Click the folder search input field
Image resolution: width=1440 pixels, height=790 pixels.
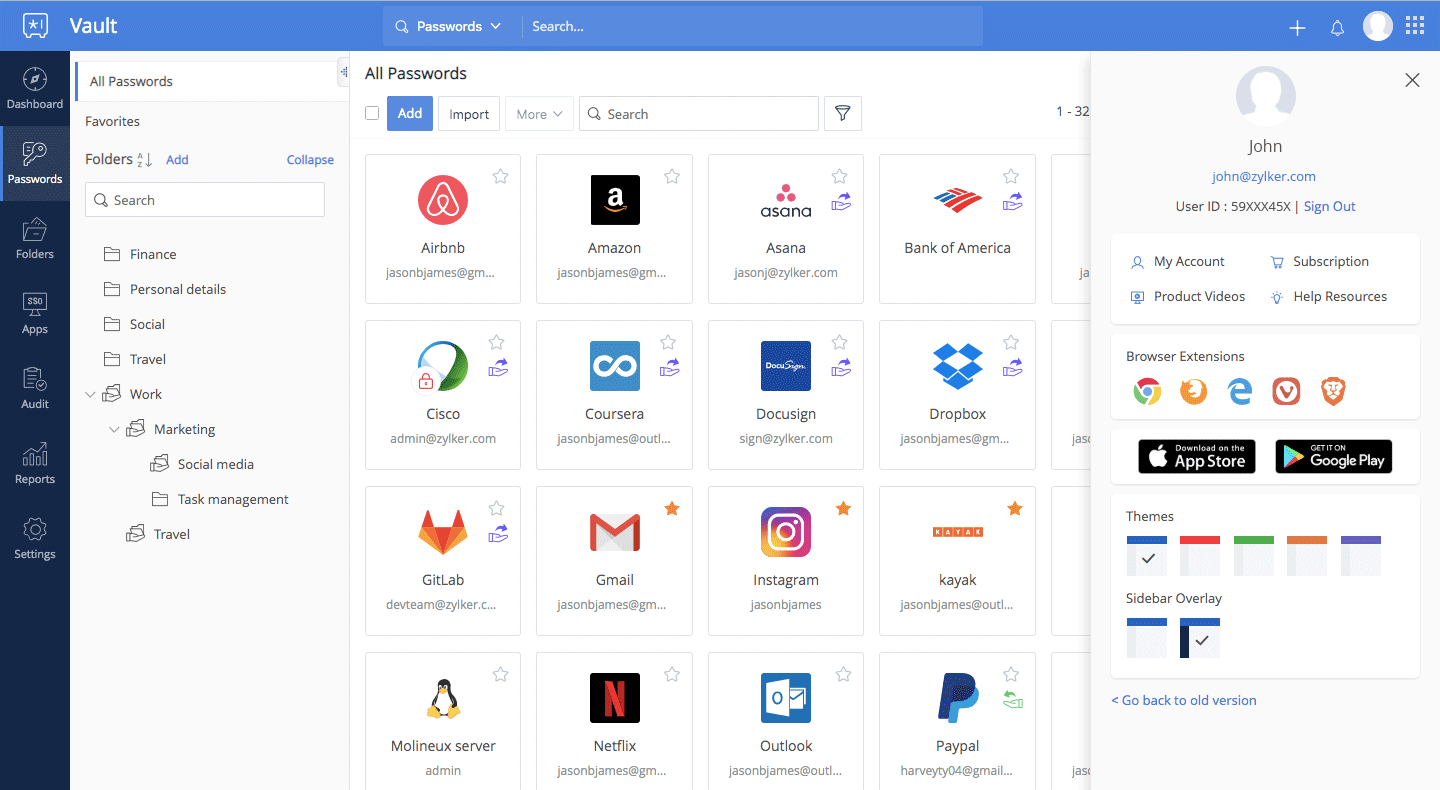coord(205,200)
